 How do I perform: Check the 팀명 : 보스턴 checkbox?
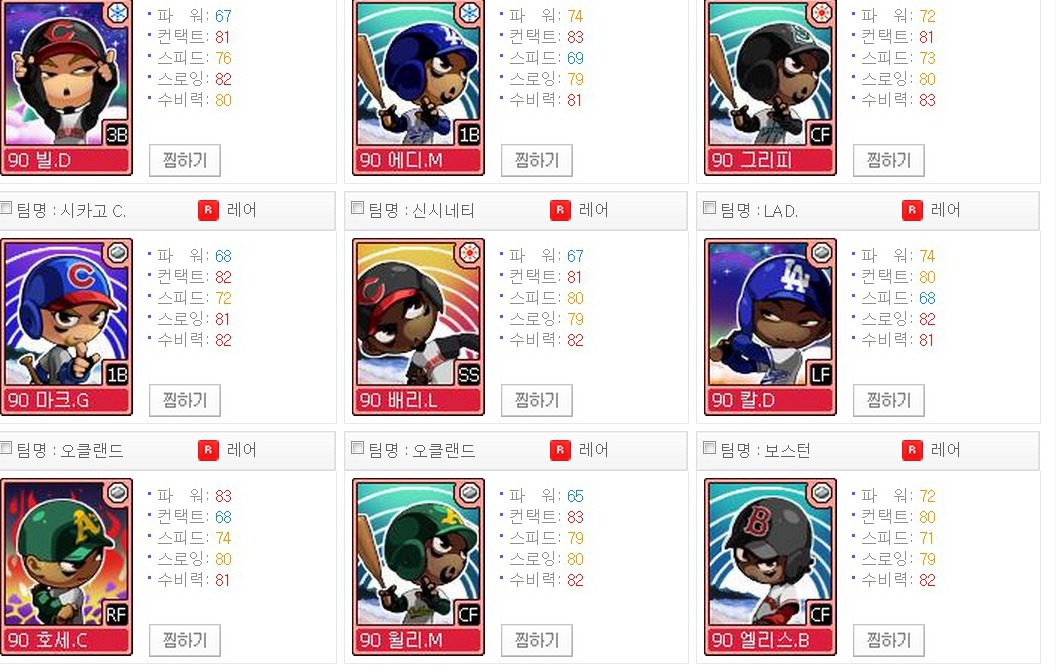point(709,448)
